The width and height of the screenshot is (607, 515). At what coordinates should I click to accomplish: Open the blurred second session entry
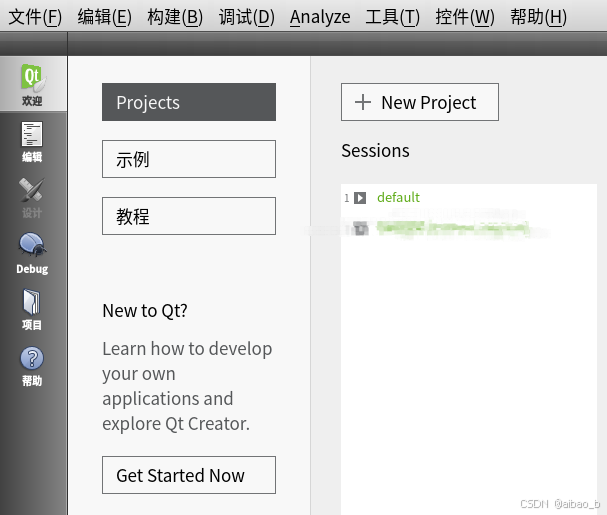[453, 228]
